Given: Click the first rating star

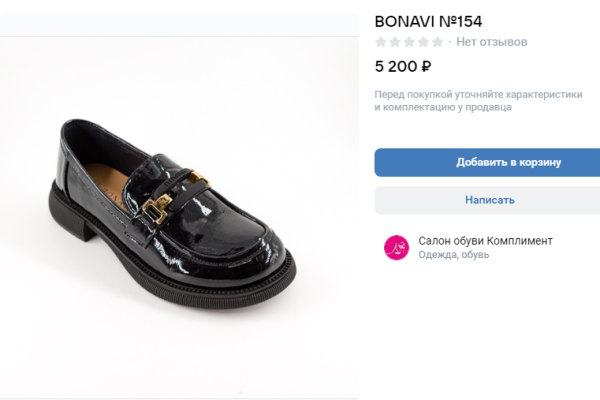Looking at the screenshot, I should pos(381,42).
